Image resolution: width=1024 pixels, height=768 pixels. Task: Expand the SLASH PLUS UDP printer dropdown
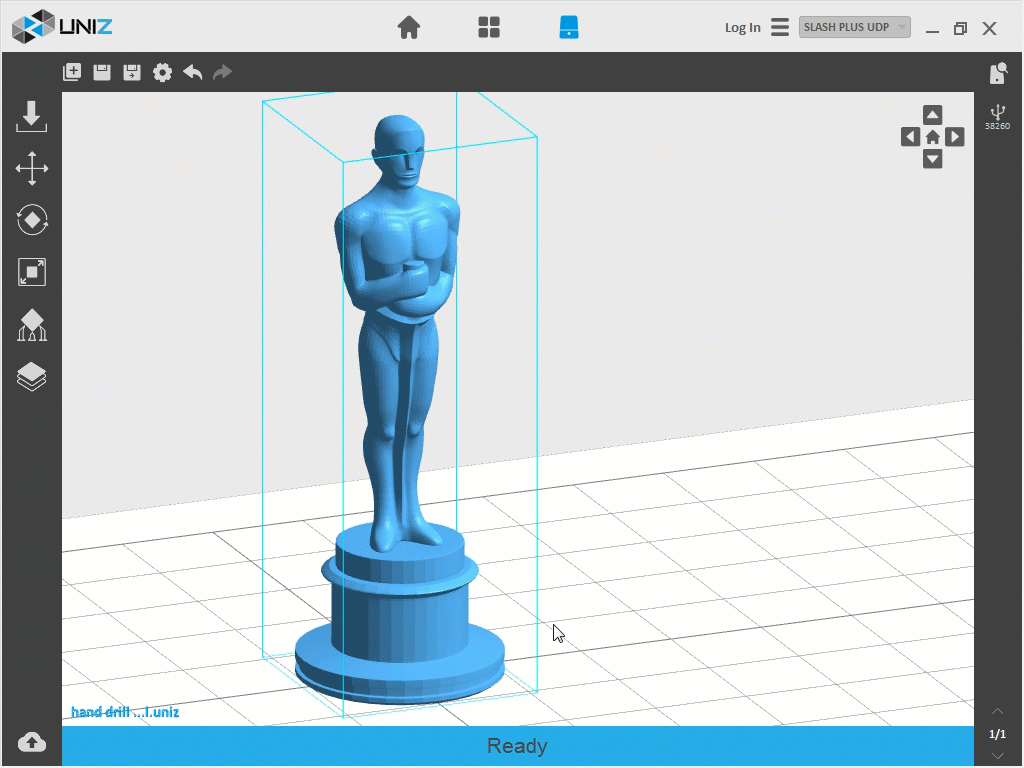click(x=854, y=27)
